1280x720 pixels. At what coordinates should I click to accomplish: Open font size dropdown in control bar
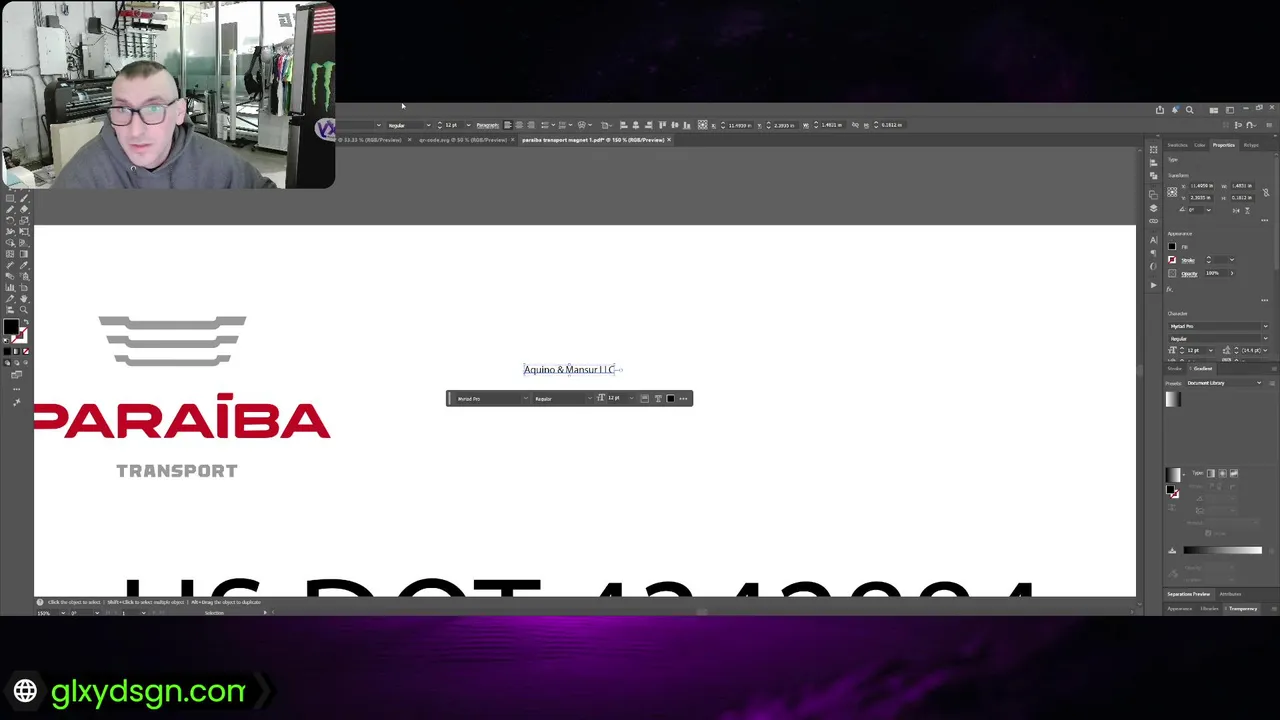469,124
